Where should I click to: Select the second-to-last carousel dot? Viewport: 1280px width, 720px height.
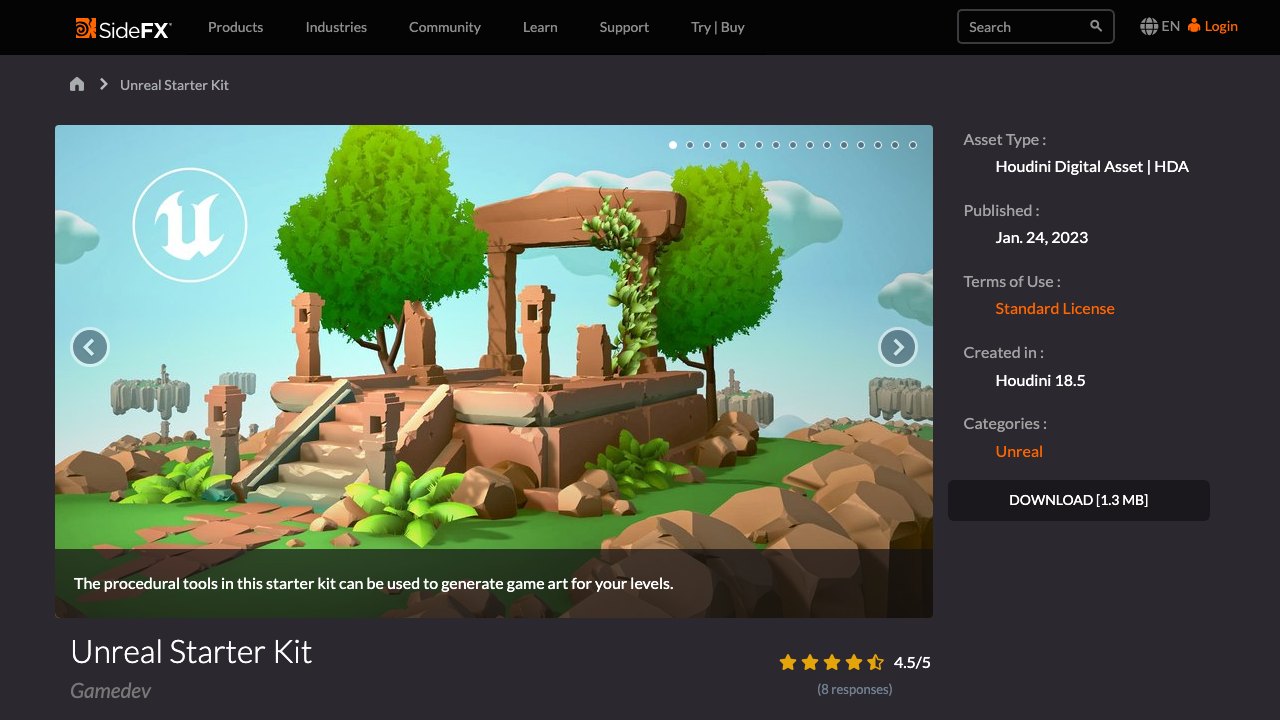tap(896, 145)
